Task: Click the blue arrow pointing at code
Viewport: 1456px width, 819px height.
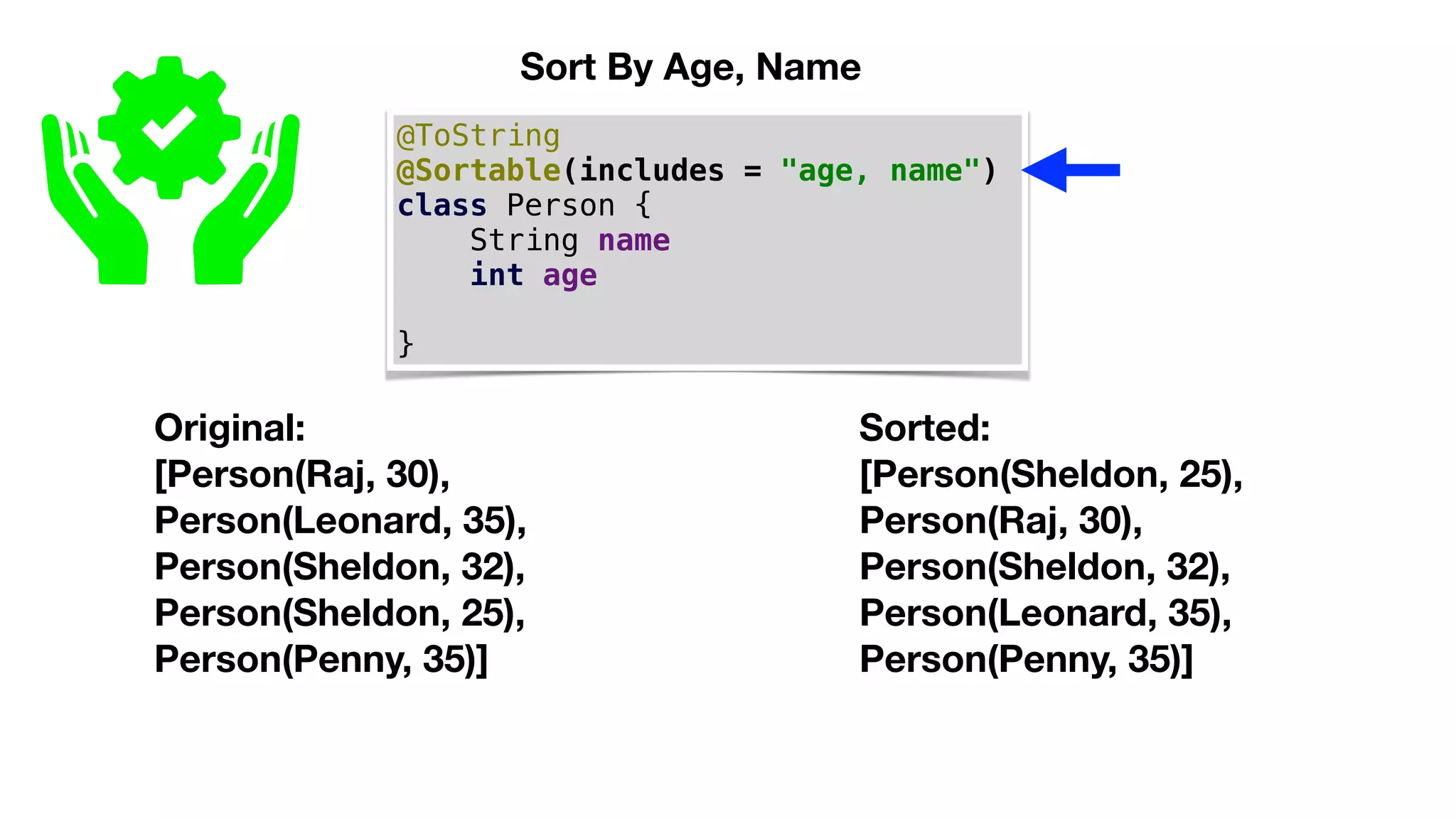Action: (1071, 170)
